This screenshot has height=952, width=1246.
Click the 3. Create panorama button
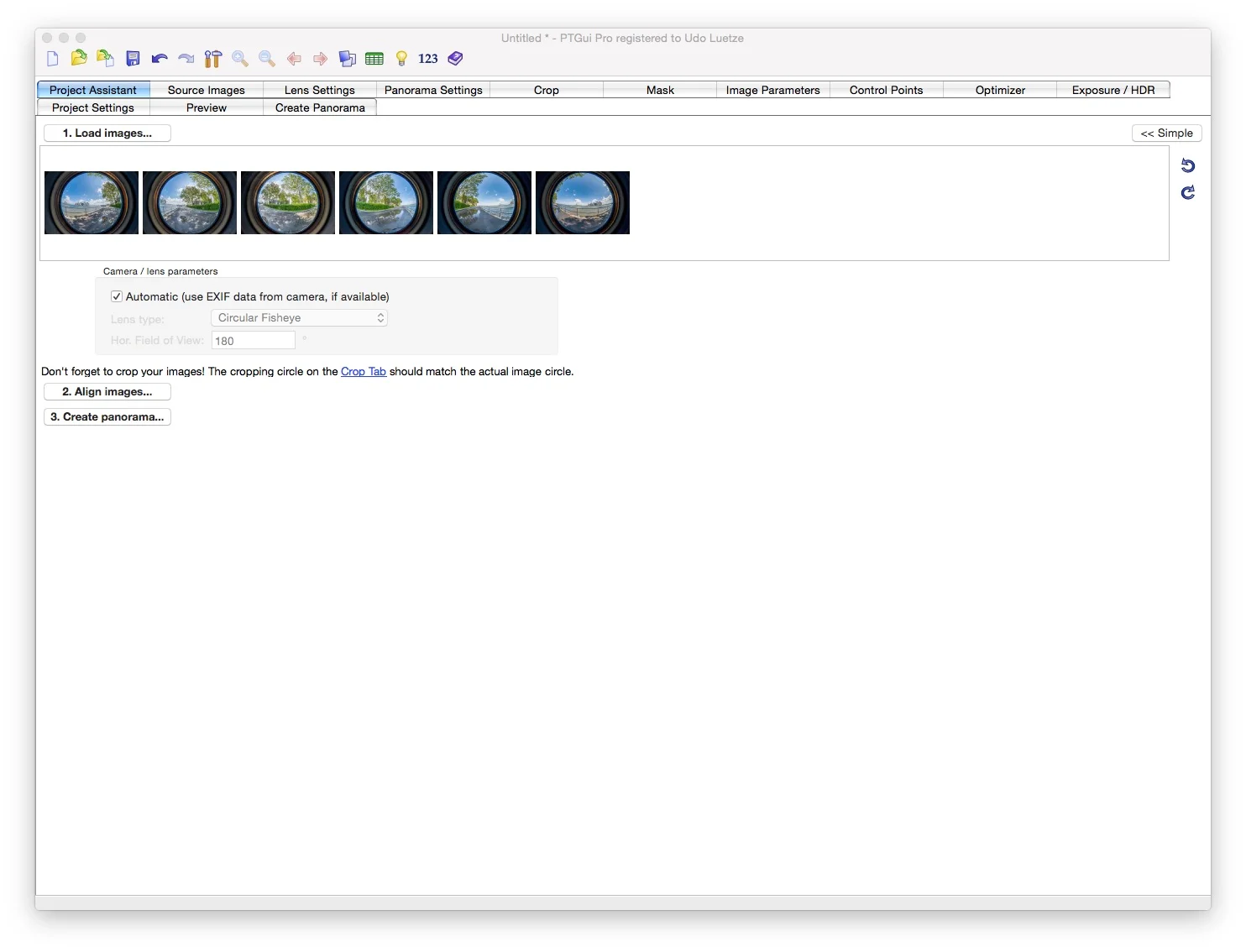pyautogui.click(x=107, y=417)
